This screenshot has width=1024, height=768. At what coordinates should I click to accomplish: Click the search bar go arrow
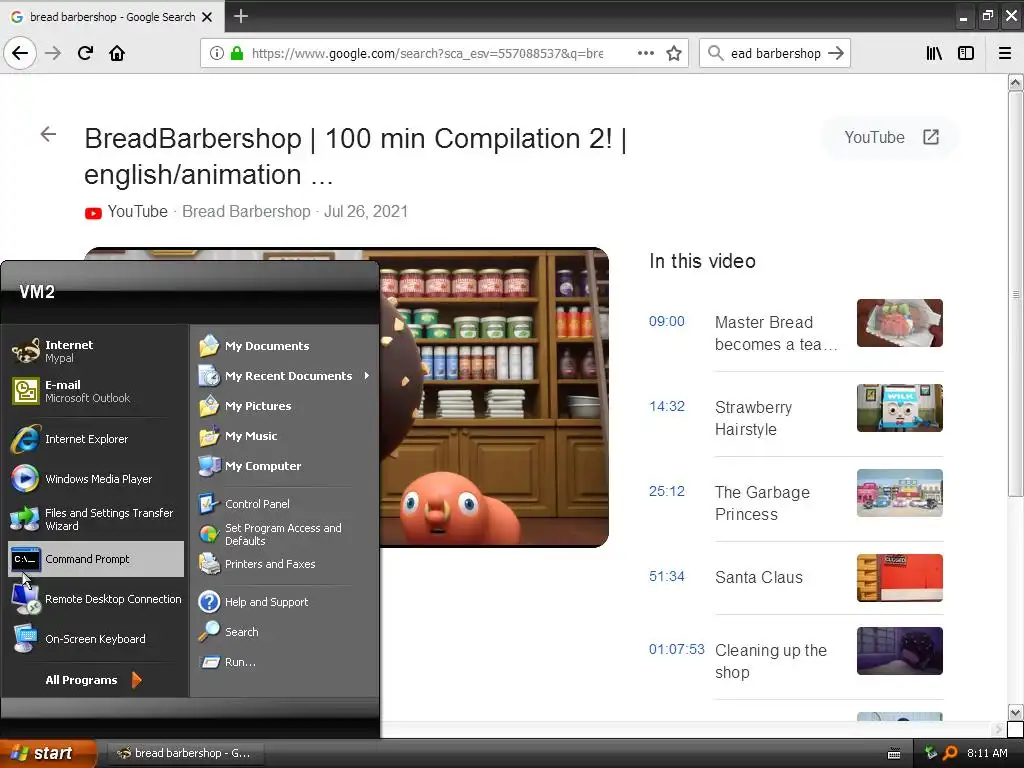836,53
